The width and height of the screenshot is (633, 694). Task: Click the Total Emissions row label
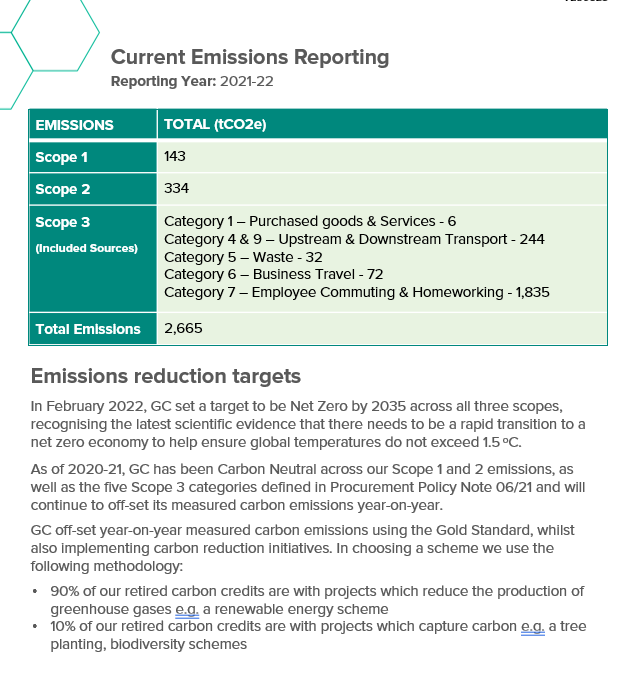[88, 328]
